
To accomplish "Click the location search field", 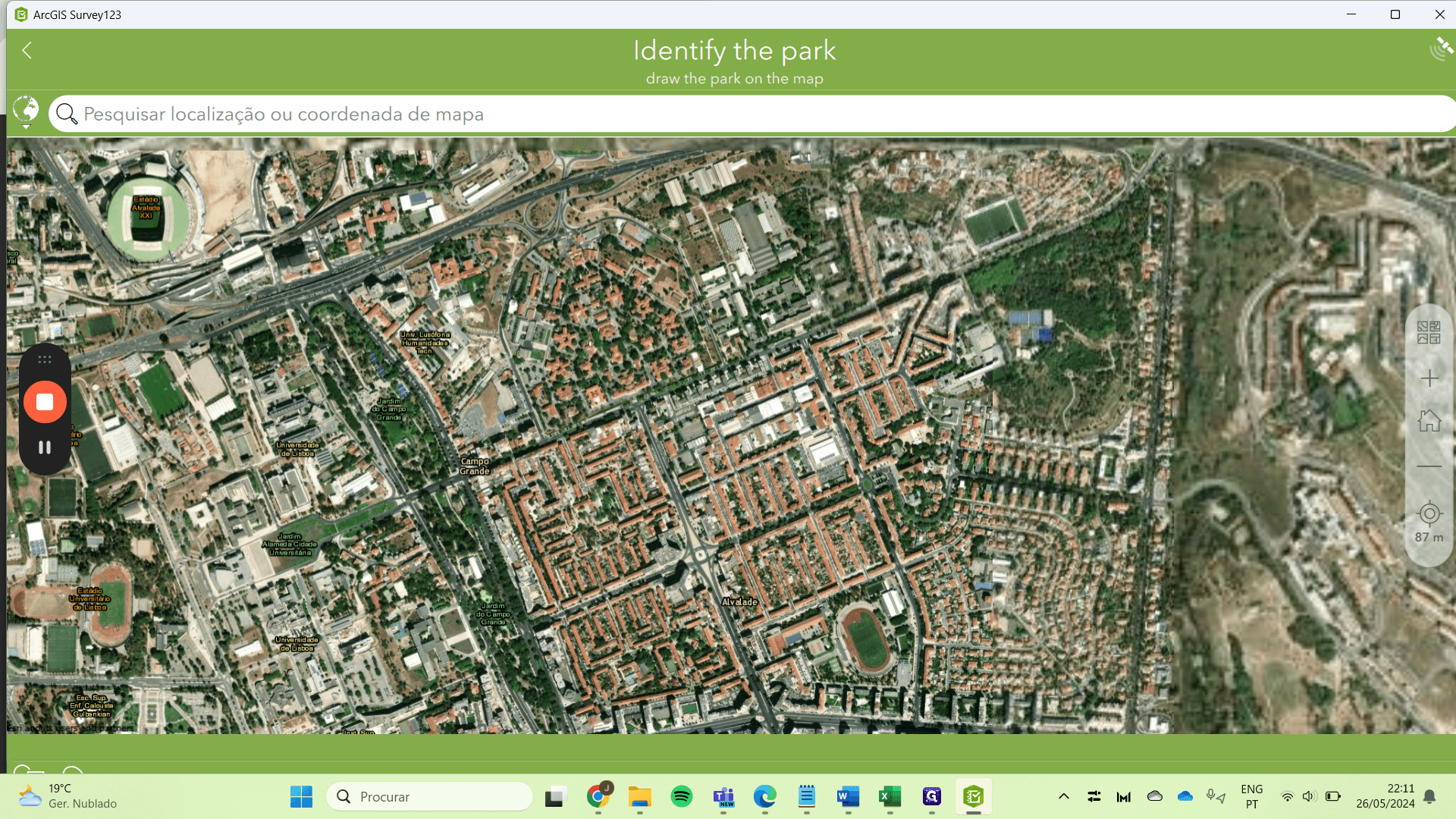I will point(752,114).
